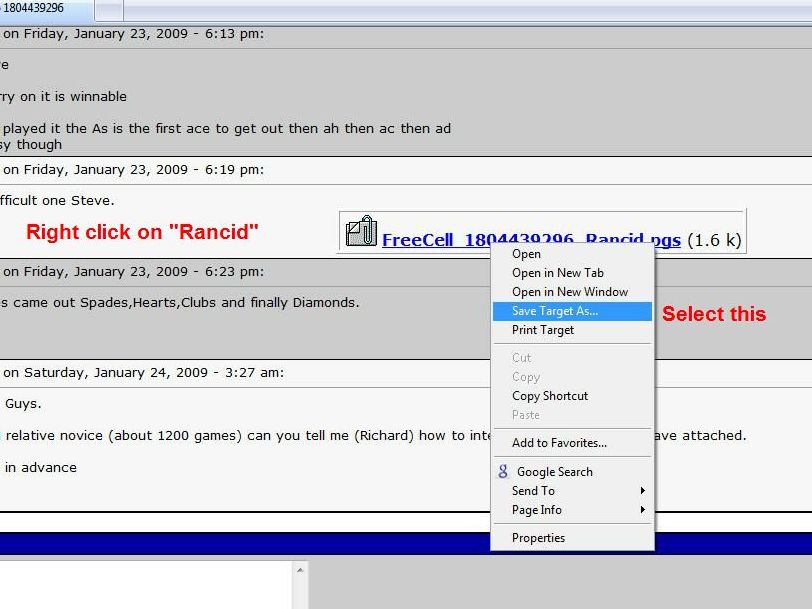Click the paperclip attachment icon
812x609 pixels.
tap(361, 232)
